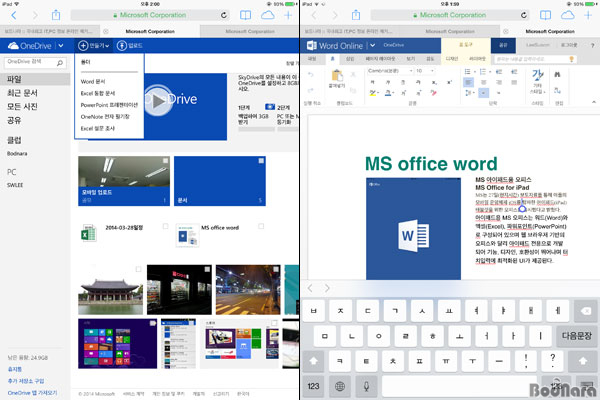Expand the chevron next to OneDrive logo
The height and width of the screenshot is (400, 600).
pyautogui.click(x=60, y=46)
